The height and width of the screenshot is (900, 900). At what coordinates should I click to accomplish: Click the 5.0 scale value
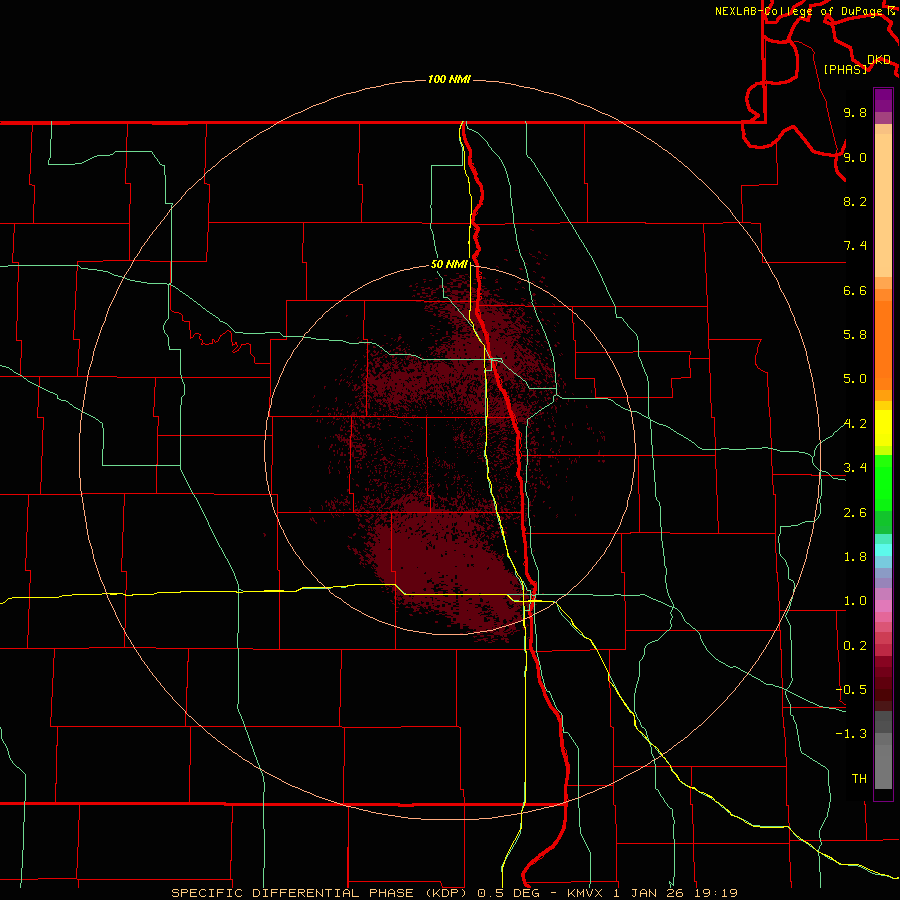[x=855, y=379]
